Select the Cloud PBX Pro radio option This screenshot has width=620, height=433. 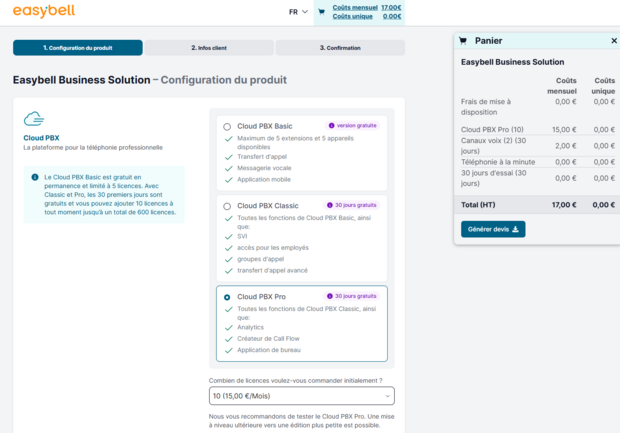click(x=227, y=297)
